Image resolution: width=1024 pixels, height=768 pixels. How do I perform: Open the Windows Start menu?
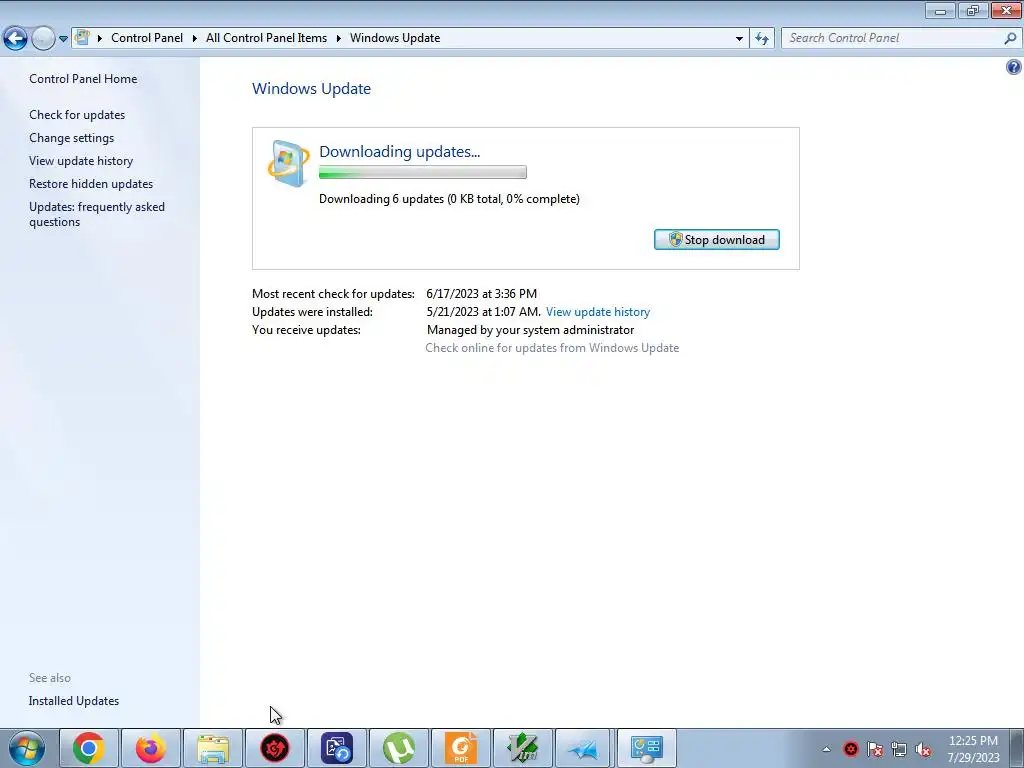[27, 748]
